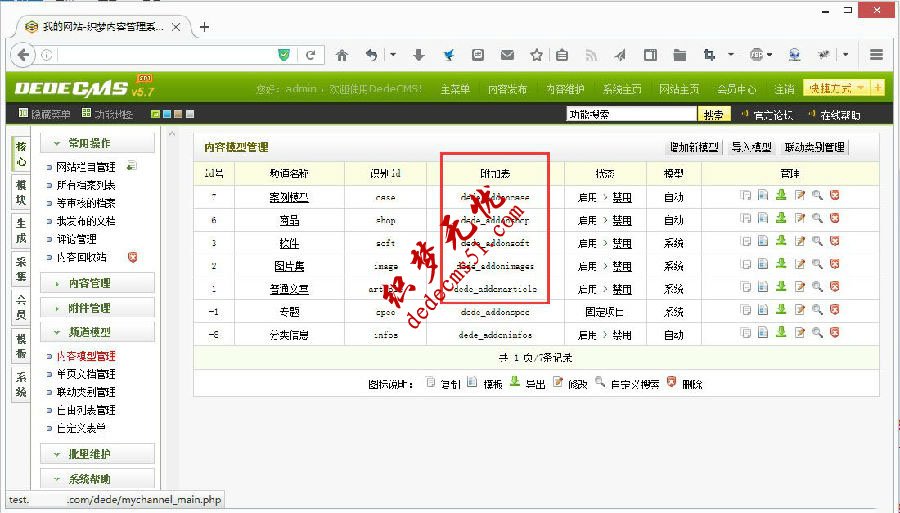Viewport: 900px width, 513px height.
Task: Copy the 案例模型 (case) model
Action: 745,196
